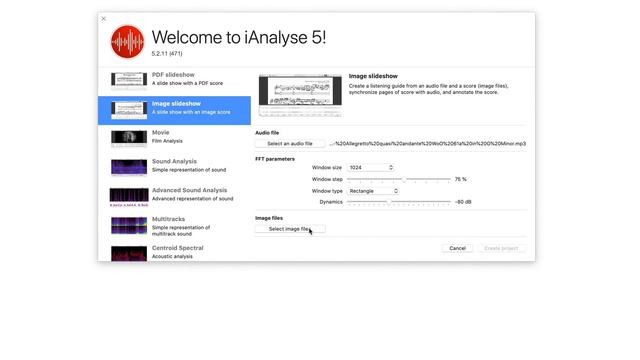Choose the Sound Analysis template label
Image resolution: width=640 pixels, height=360 pixels.
click(x=174, y=161)
